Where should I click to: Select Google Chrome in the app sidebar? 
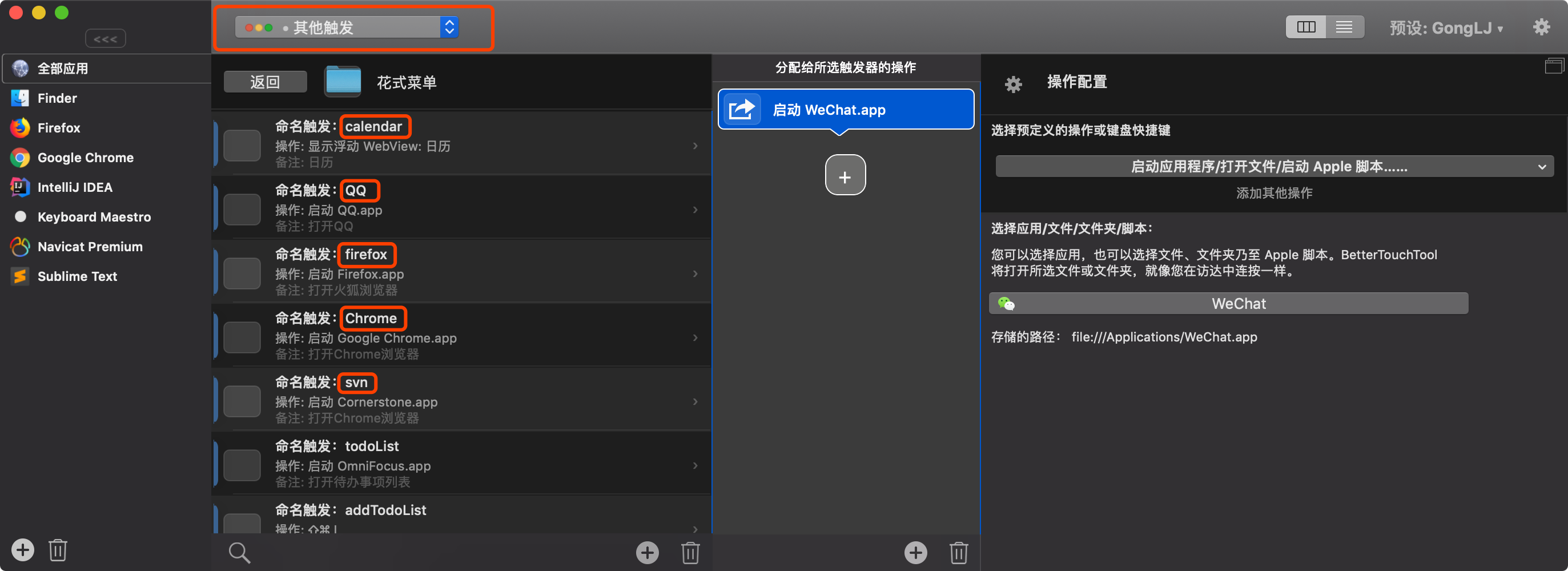pyautogui.click(x=85, y=158)
